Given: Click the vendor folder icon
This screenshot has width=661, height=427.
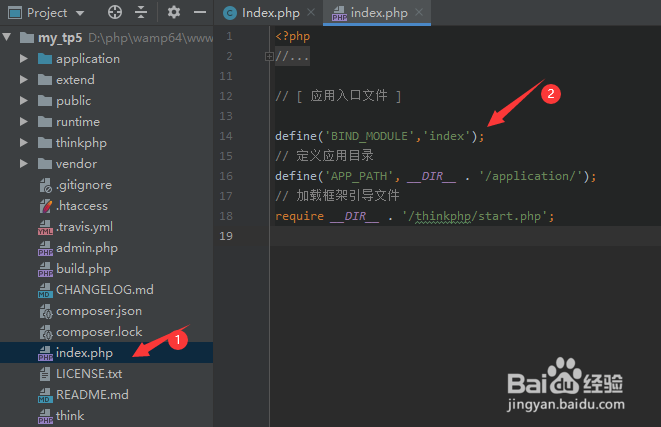Looking at the screenshot, I should point(45,163).
